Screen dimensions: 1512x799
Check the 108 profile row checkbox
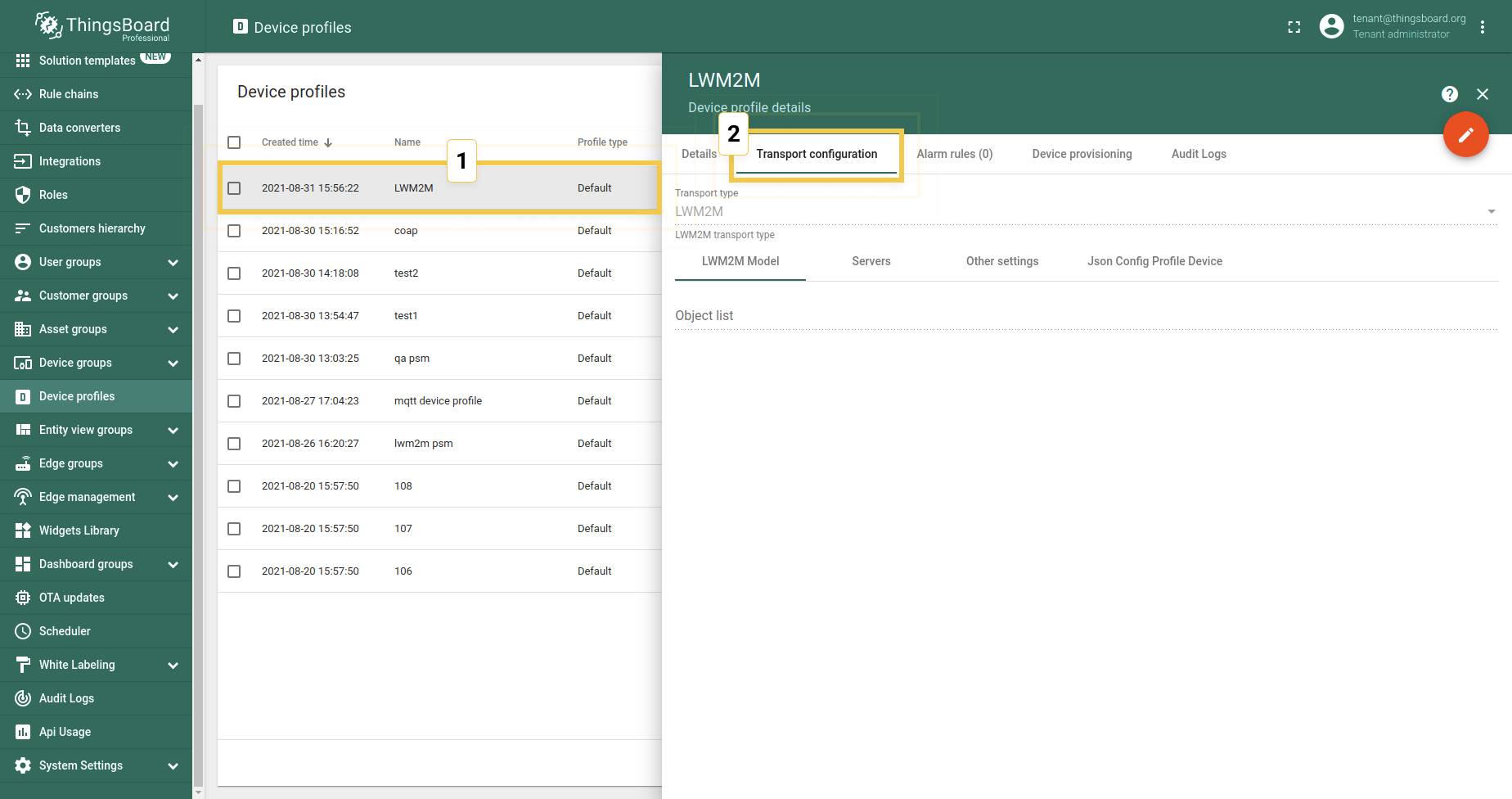pyautogui.click(x=234, y=486)
